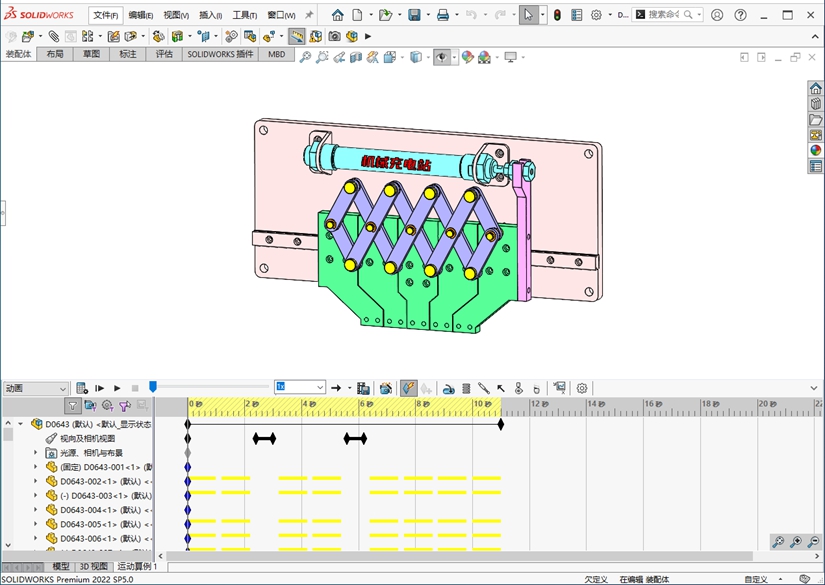825x585 pixels.
Task: Toggle the Autokey button
Action: (x=408, y=388)
